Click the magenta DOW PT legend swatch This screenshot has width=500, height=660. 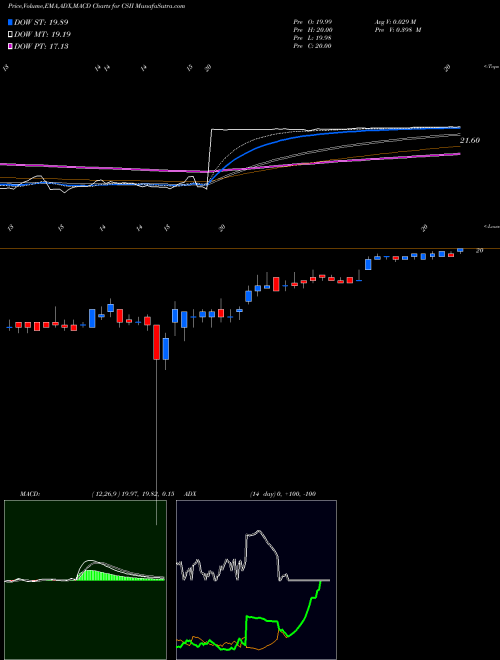tap(11, 46)
